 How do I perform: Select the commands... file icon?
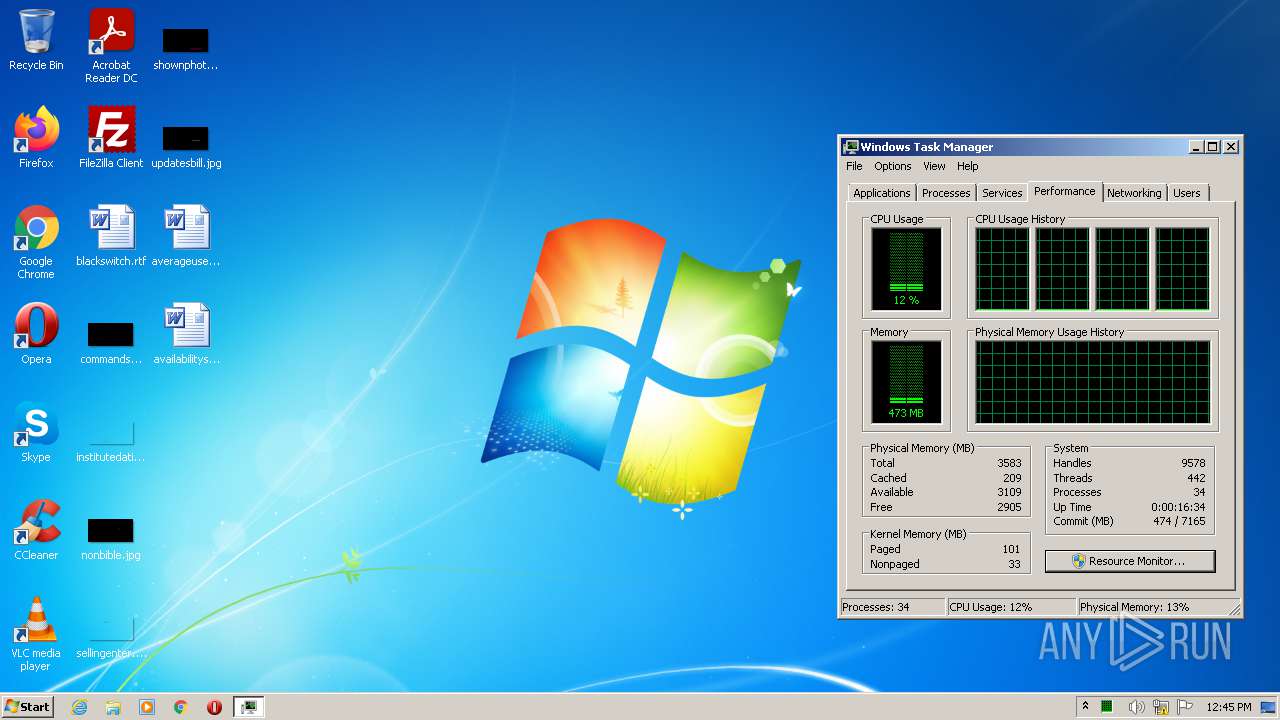(111, 341)
